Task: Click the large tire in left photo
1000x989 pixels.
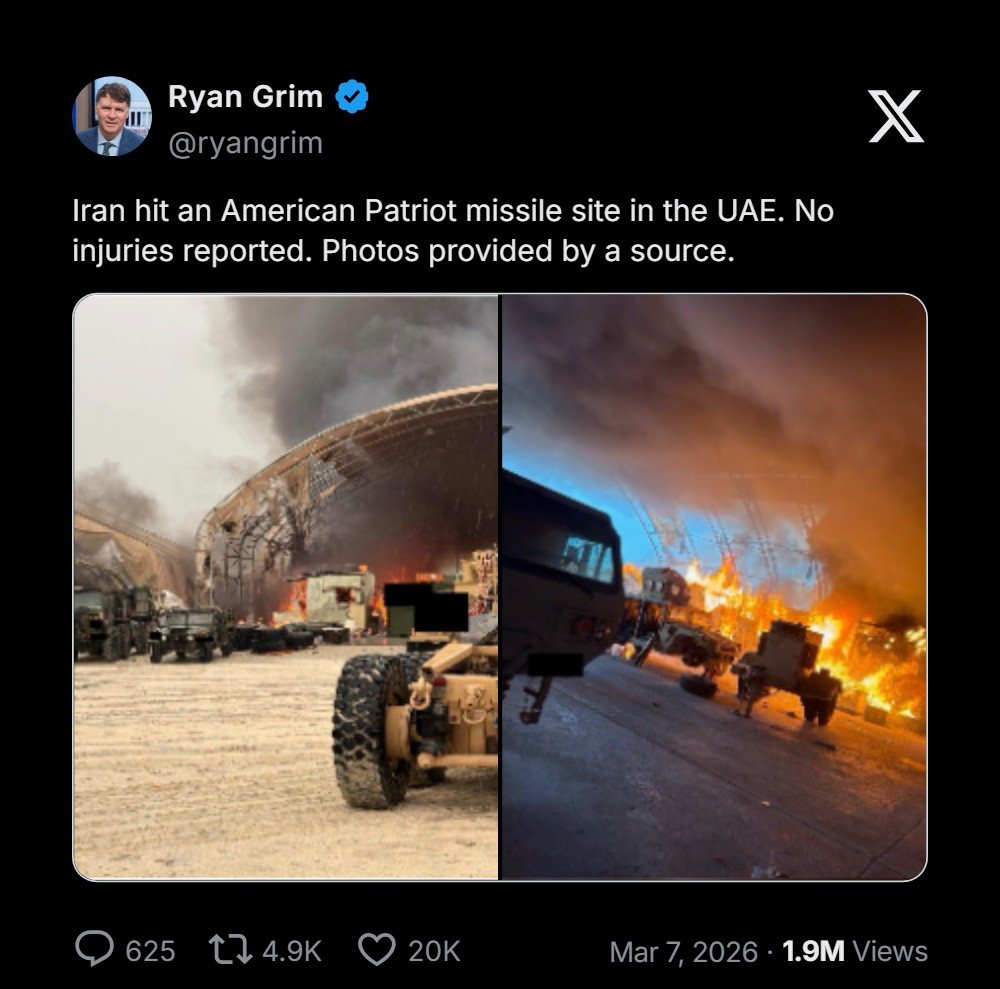Action: (x=368, y=731)
